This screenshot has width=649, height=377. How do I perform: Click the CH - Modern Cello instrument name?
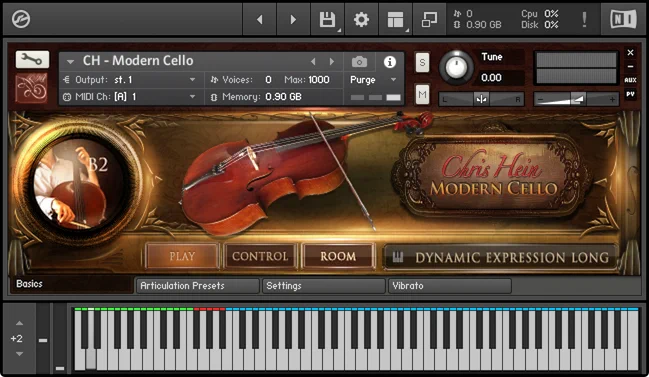[x=138, y=61]
